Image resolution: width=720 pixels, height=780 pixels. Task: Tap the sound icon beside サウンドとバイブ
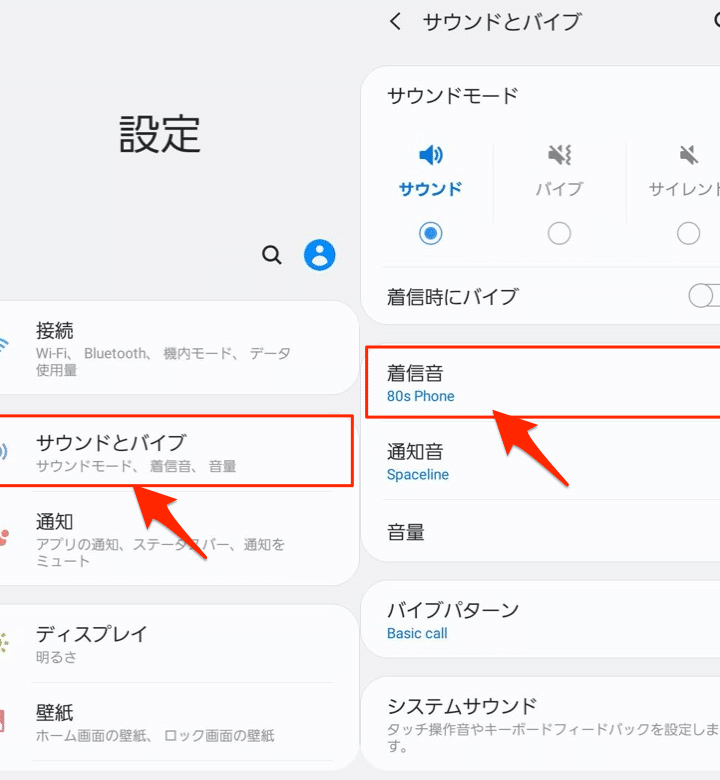[x=3, y=451]
